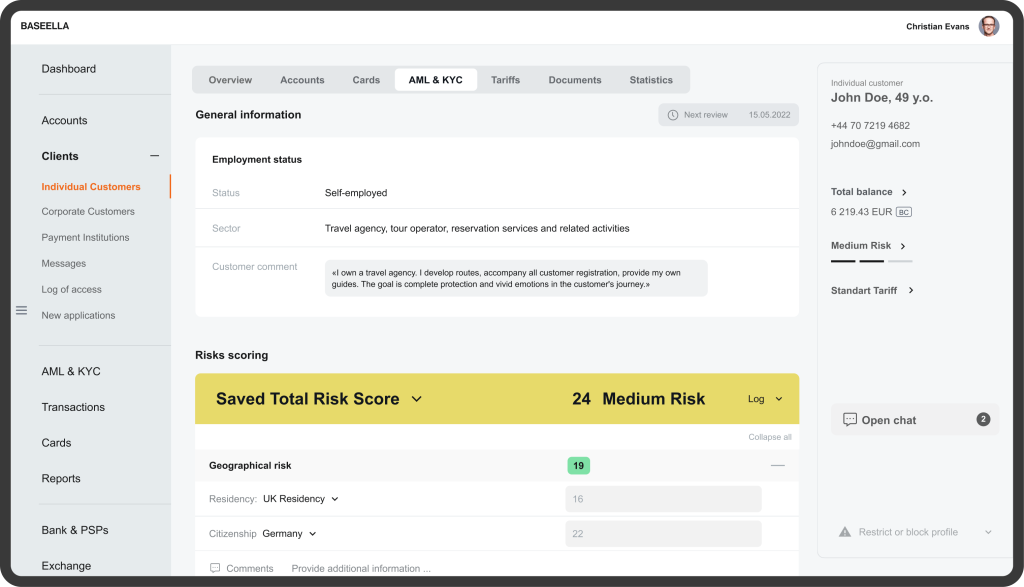
Task: Click the Residency score input showing 16
Action: click(663, 498)
